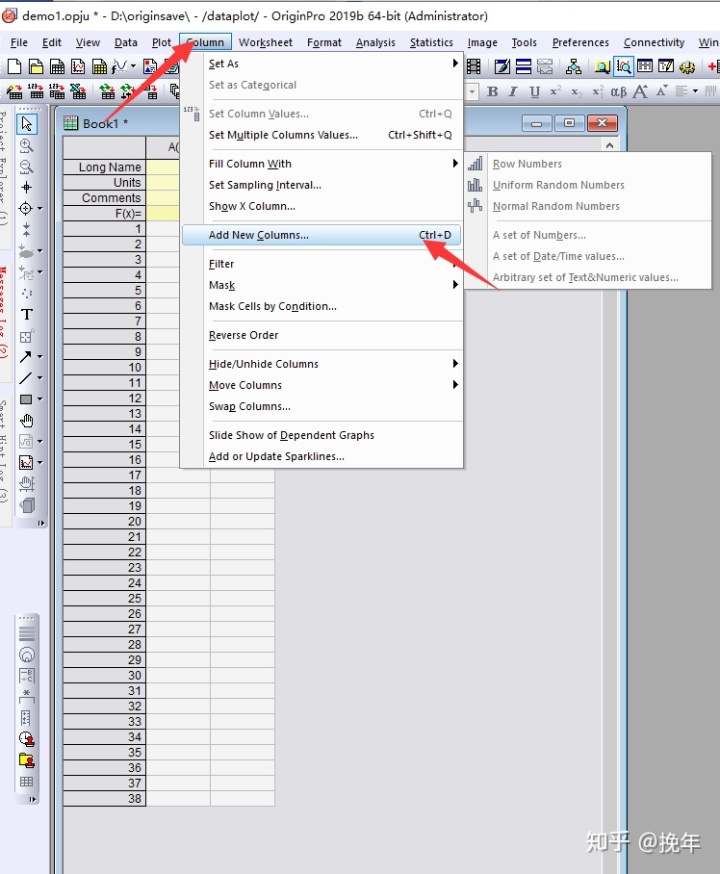The image size is (720, 874).
Task: Expand the Rectangle tool options
Action: pos(40,399)
